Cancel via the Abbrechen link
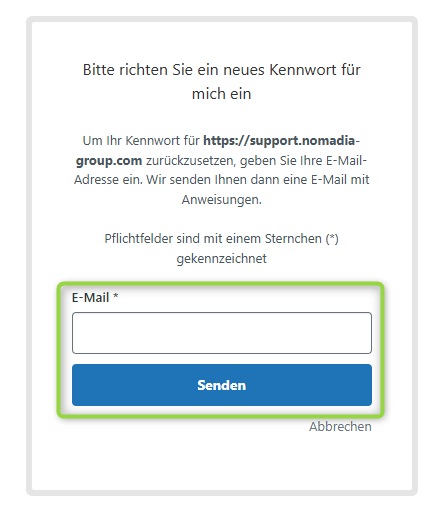Viewport: 439px width, 524px height. coord(340,426)
